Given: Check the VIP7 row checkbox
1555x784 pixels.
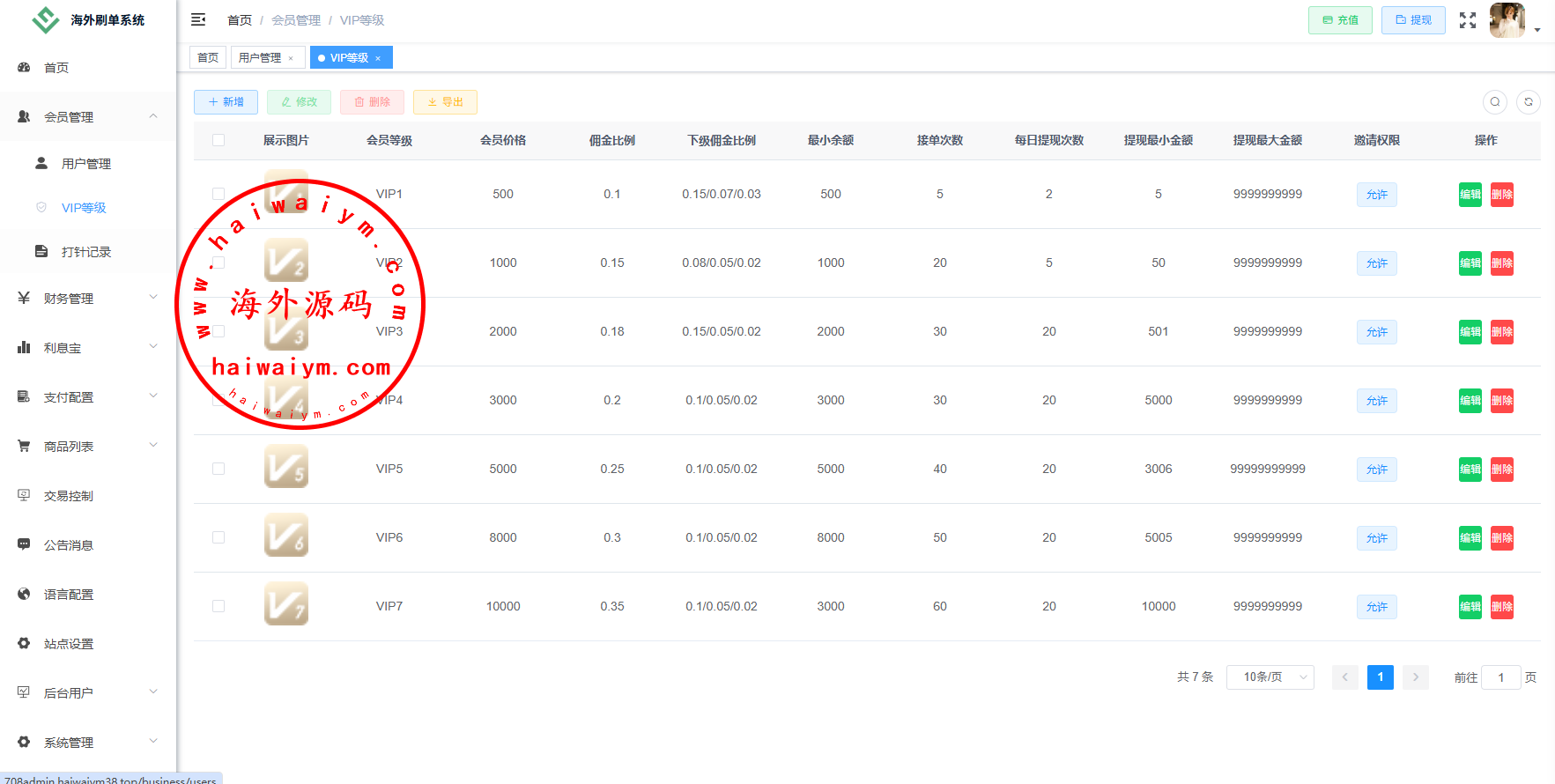Looking at the screenshot, I should coord(218,606).
